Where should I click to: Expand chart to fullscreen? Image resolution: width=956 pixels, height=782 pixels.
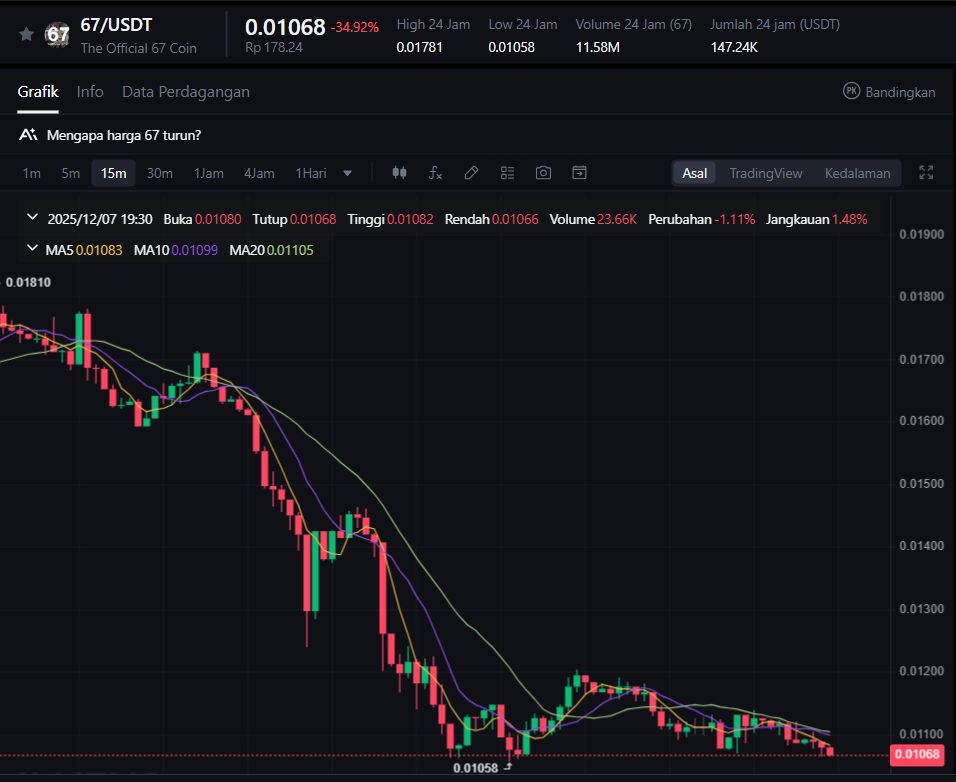(x=926, y=173)
